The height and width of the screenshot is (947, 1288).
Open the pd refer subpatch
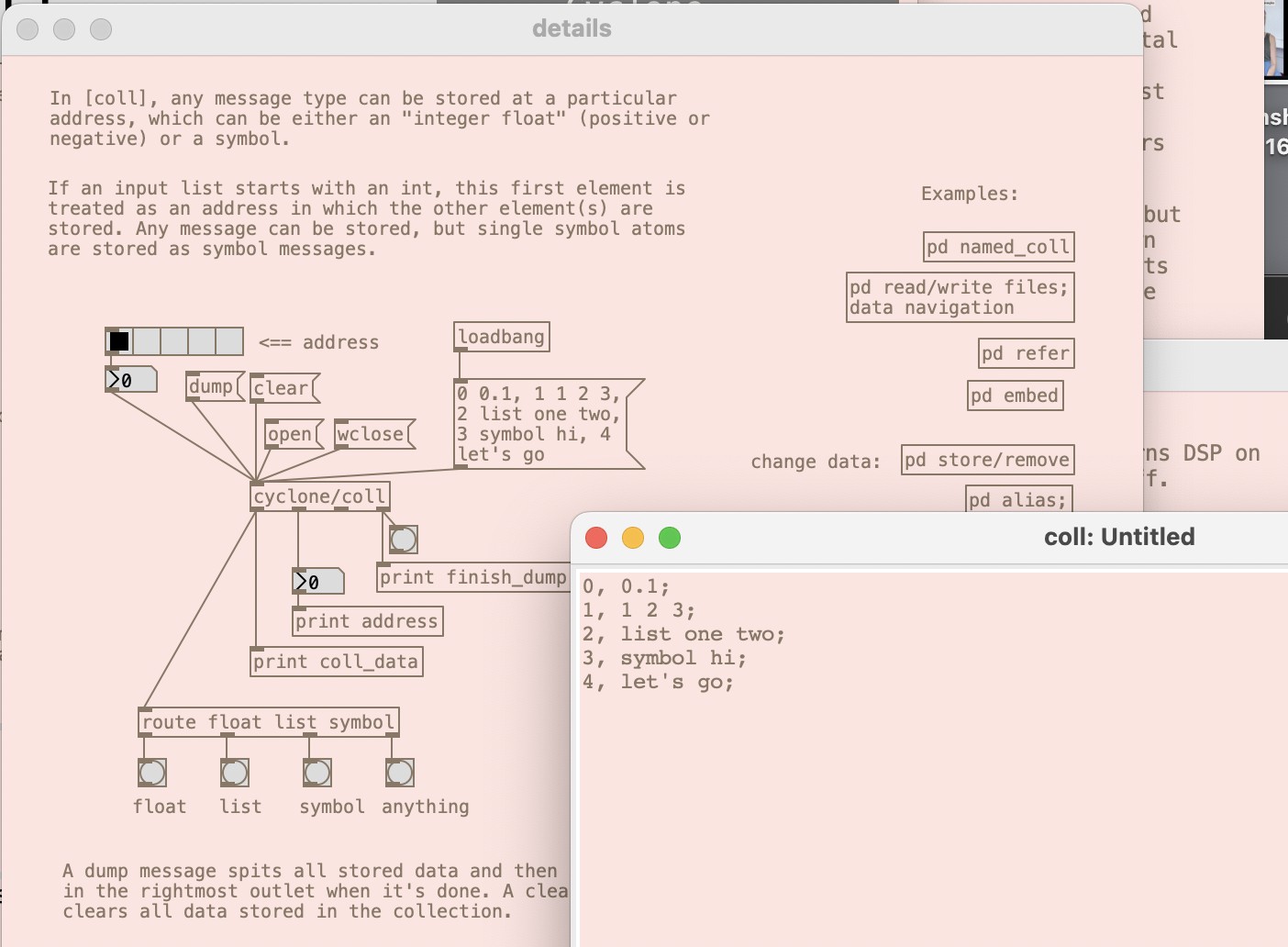tap(1026, 353)
